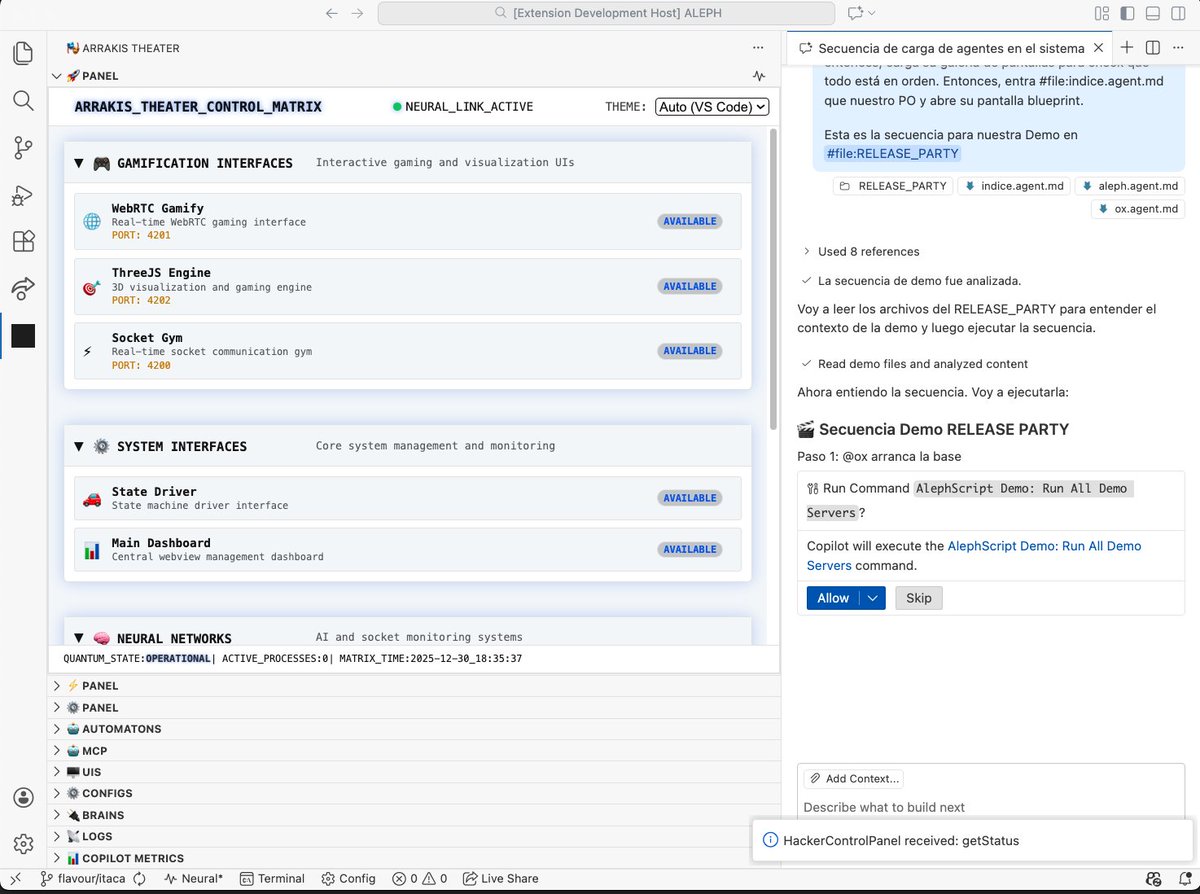The image size is (1200, 894).
Task: Open Arrakis Theater view more actions menu
Action: click(x=758, y=47)
